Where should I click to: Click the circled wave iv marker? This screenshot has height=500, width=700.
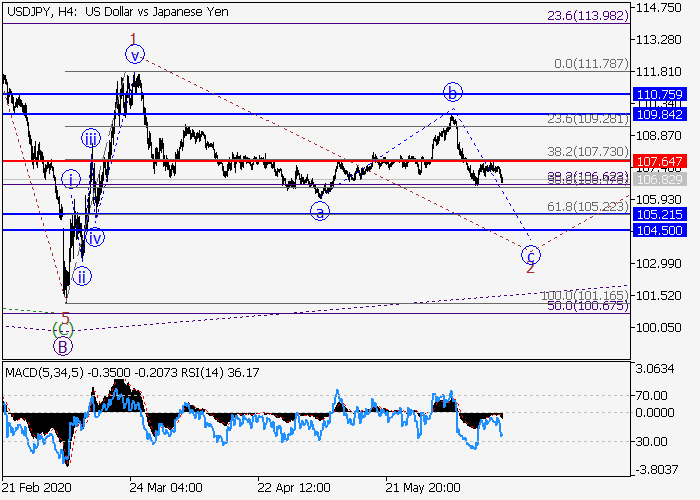[x=95, y=238]
